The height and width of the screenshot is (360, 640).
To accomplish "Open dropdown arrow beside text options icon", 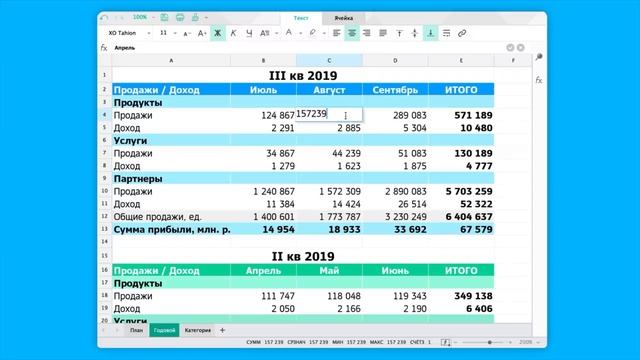I will click(x=276, y=33).
